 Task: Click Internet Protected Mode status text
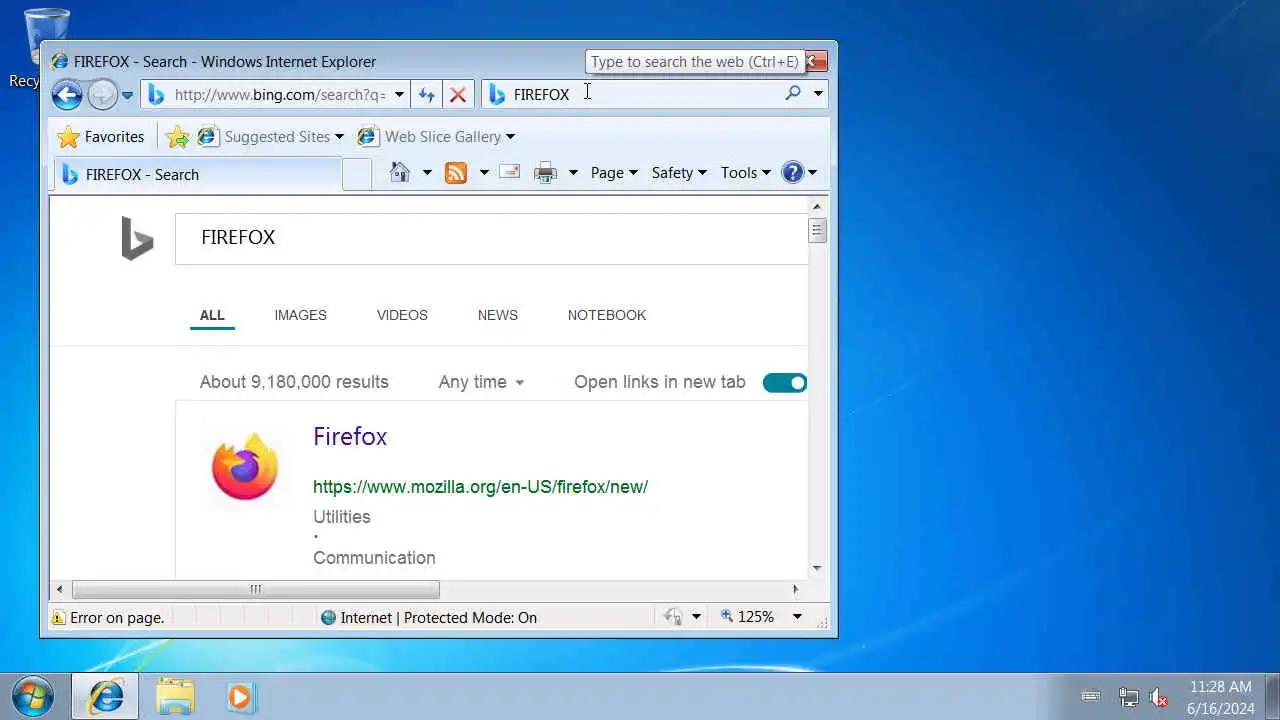pos(438,618)
